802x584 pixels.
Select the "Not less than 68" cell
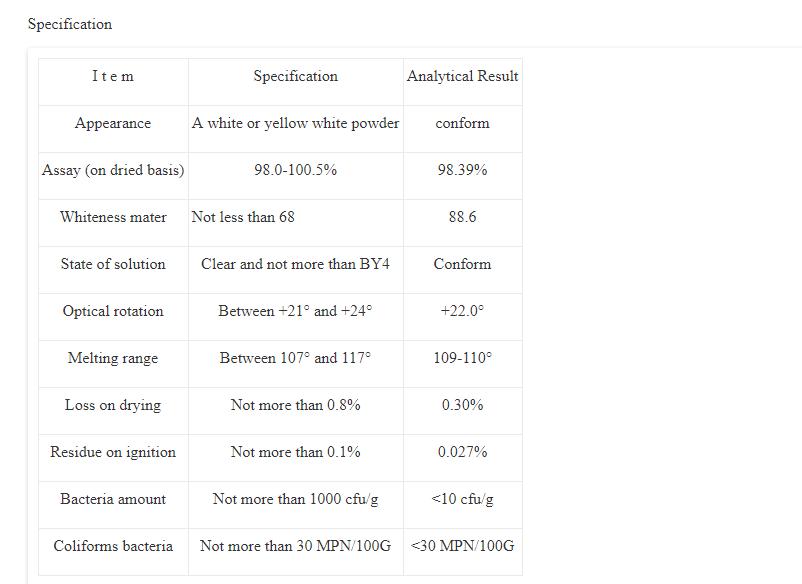point(243,217)
